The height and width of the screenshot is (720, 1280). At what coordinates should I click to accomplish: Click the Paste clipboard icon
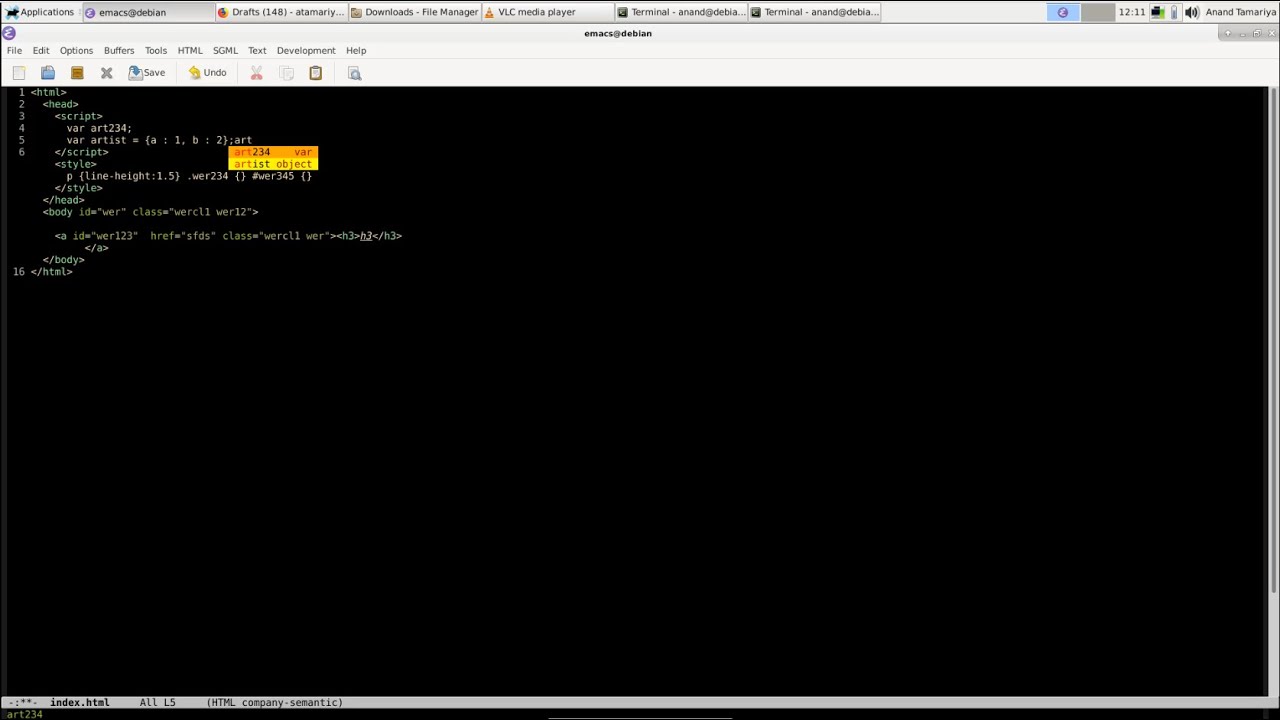coord(315,73)
